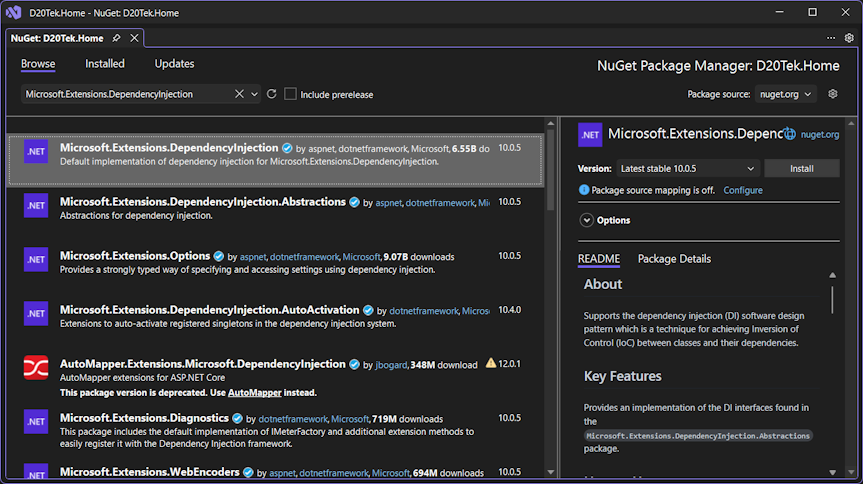Viewport: 863px width, 484px height.
Task: Install the selected package
Action: [801, 168]
